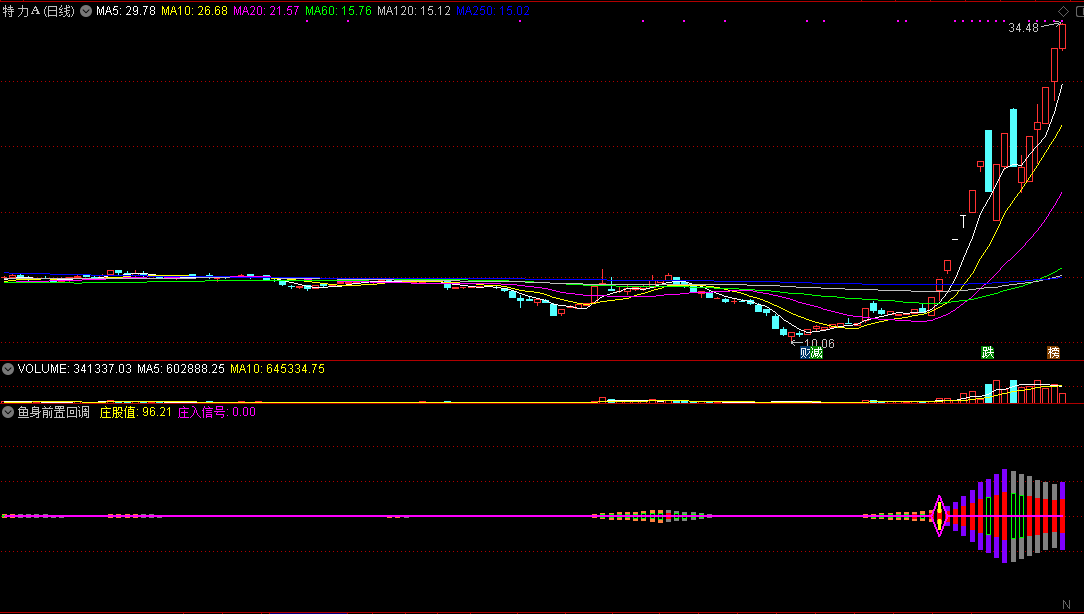Image resolution: width=1084 pixels, height=614 pixels.
Task: Click the 财 finance marker on the chart
Action: (805, 353)
